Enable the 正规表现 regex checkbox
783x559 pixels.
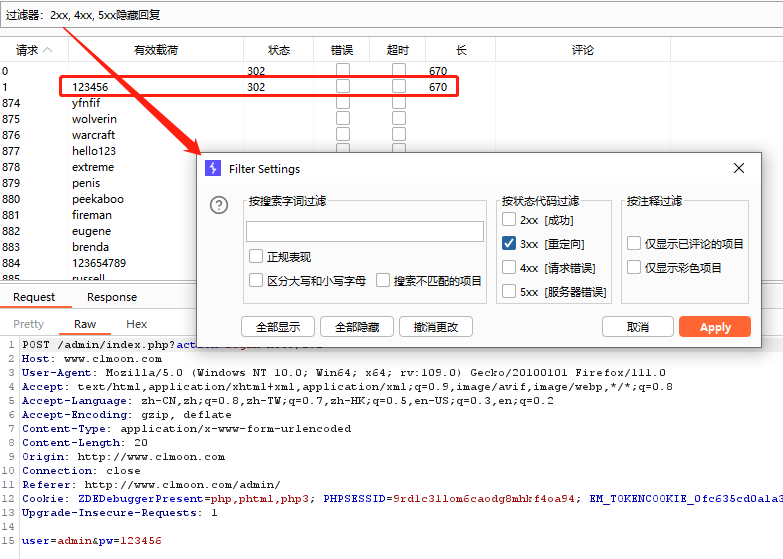[257, 257]
